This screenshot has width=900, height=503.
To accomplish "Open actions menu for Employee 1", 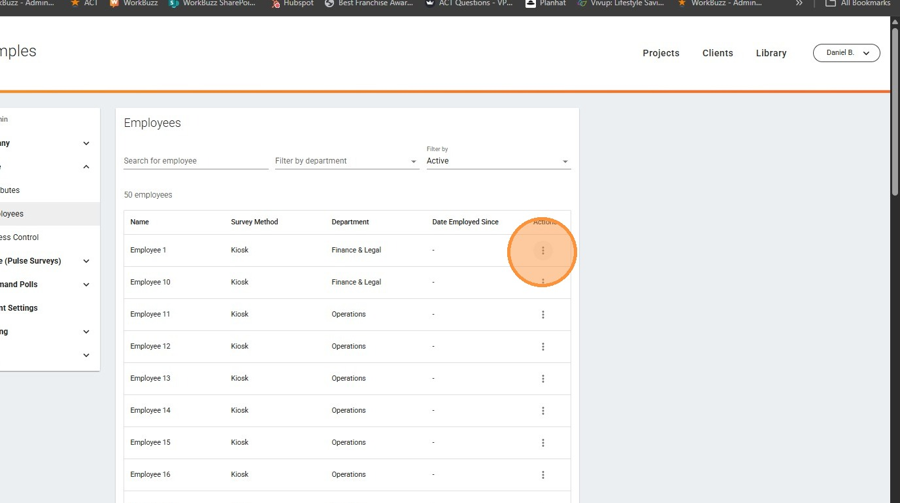I will [542, 250].
